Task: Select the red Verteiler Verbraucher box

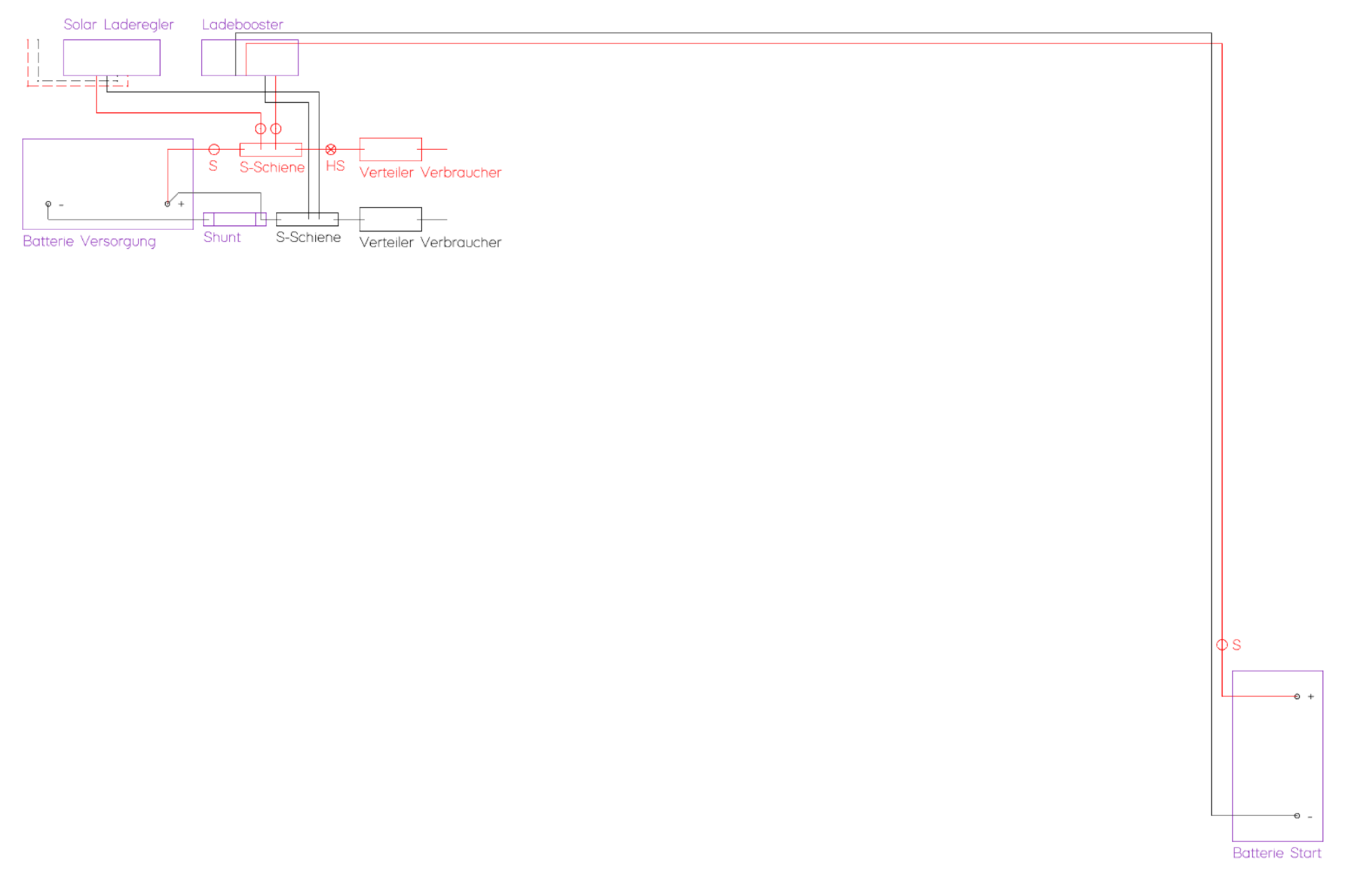Action: click(390, 149)
